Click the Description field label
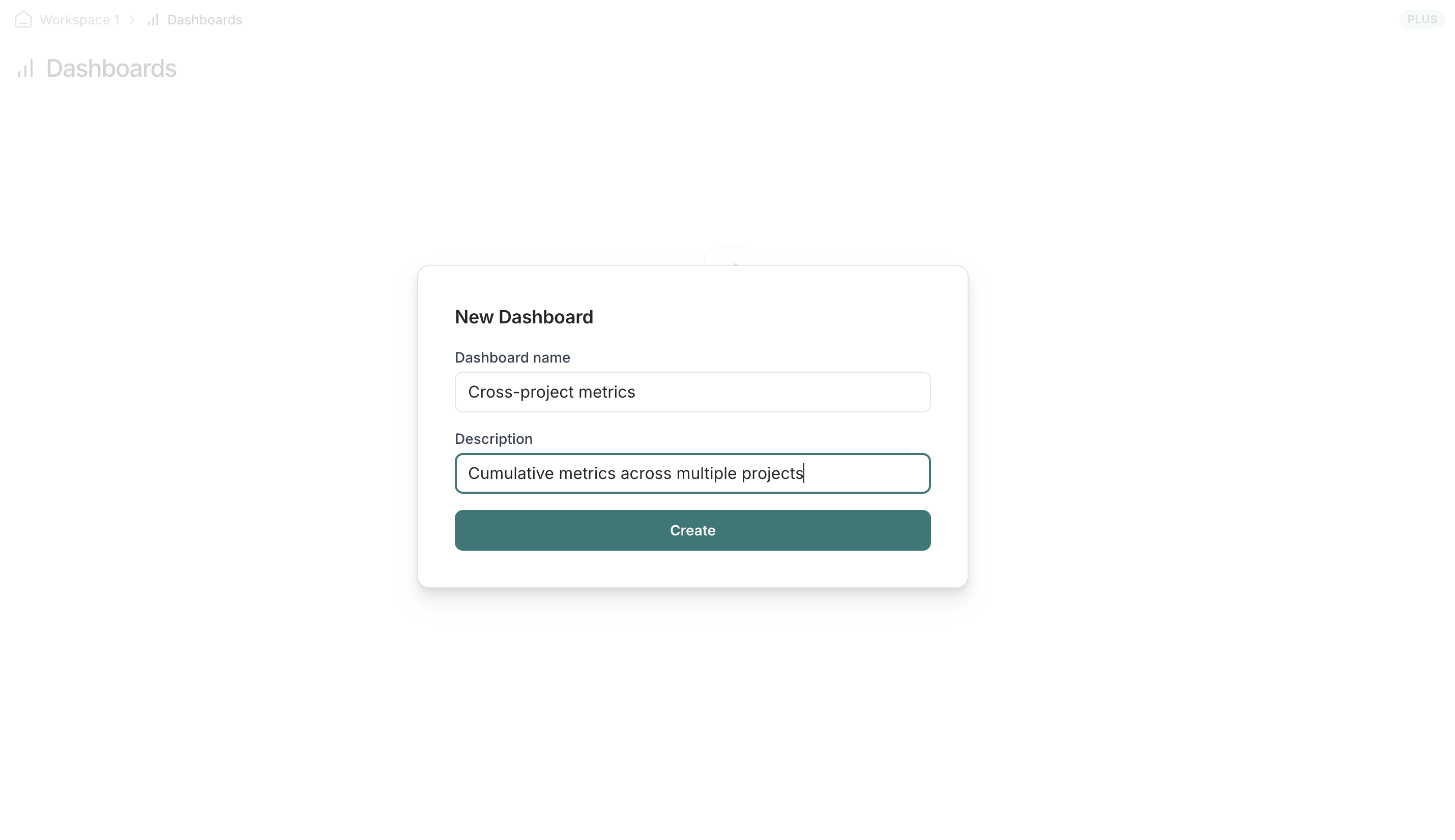The image size is (1455, 840). pos(493,438)
